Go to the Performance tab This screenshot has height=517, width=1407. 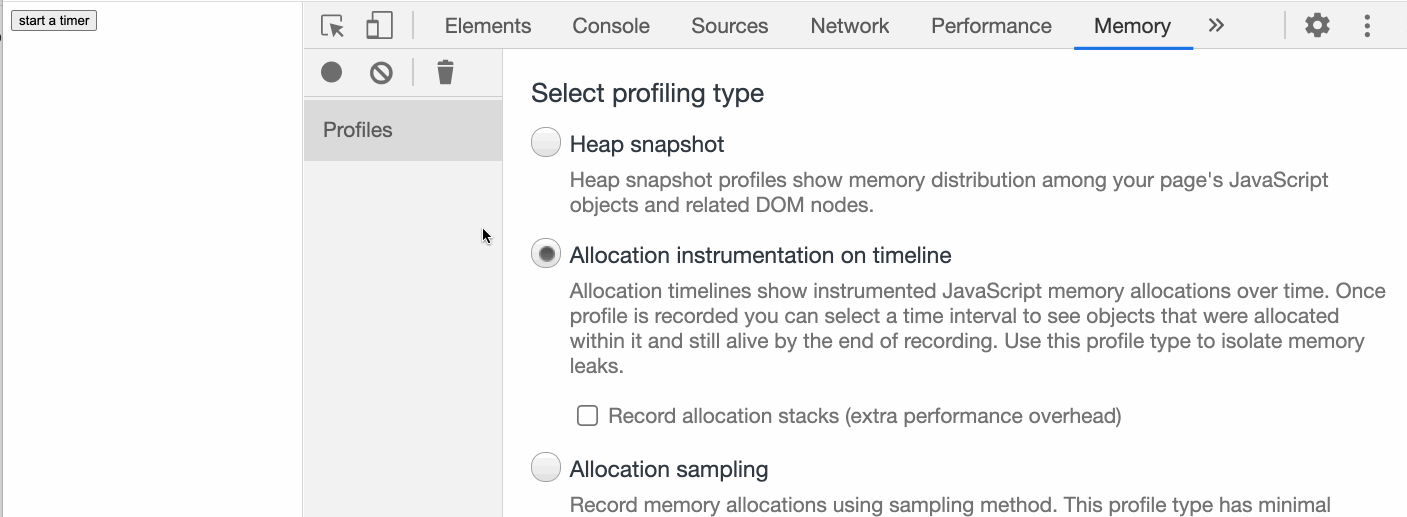pos(991,26)
